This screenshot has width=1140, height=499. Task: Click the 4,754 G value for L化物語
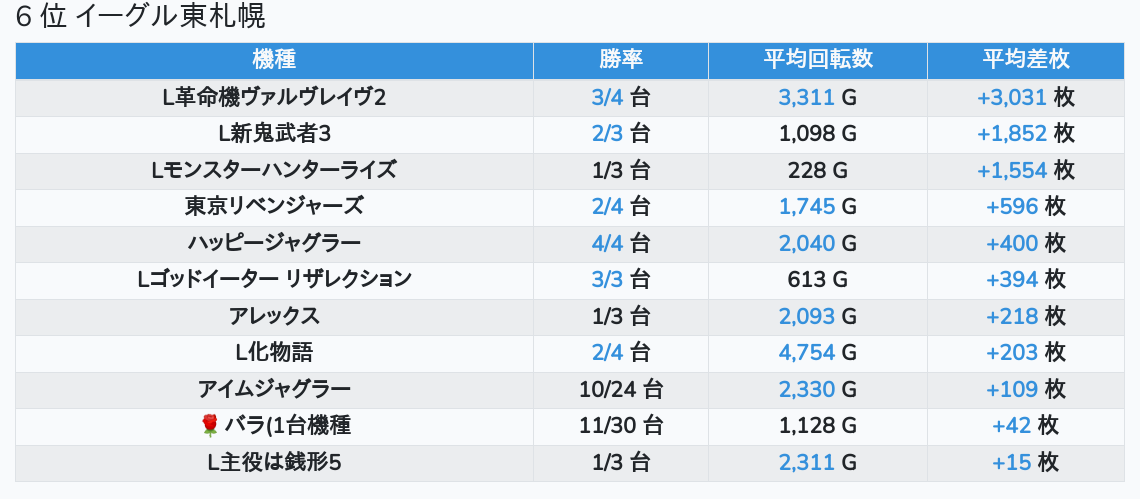pyautogui.click(x=817, y=352)
